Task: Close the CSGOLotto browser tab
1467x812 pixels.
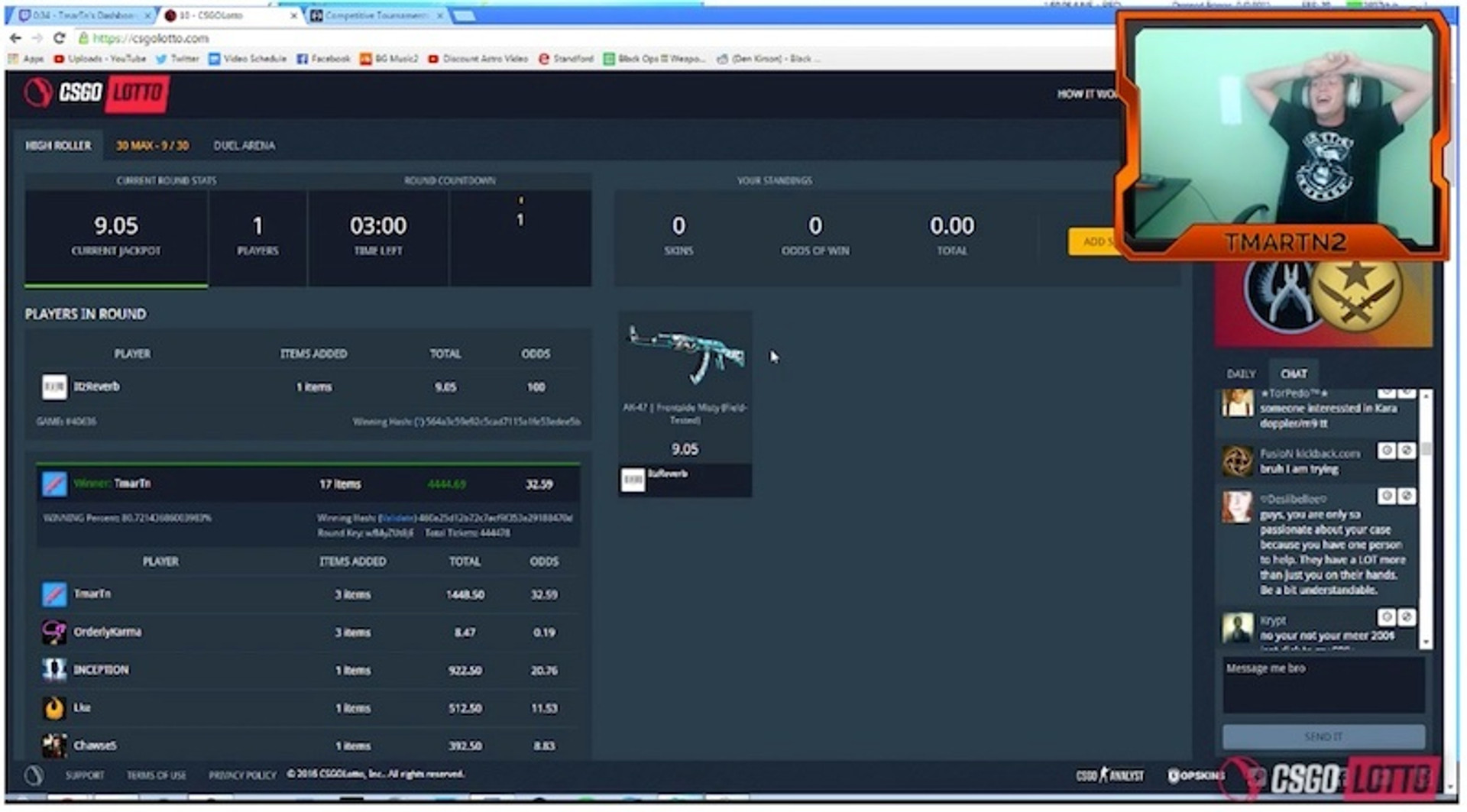Action: [x=294, y=16]
